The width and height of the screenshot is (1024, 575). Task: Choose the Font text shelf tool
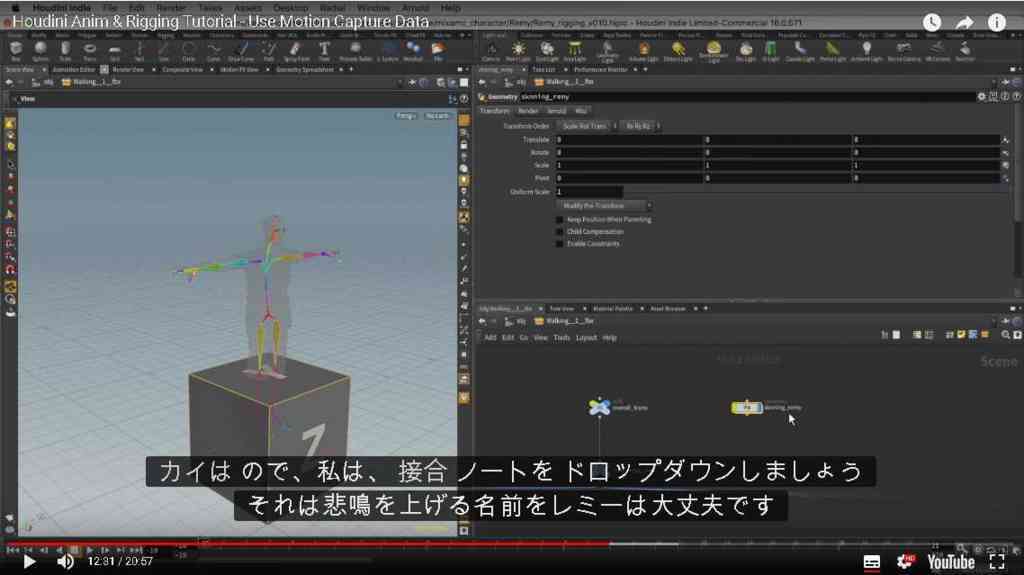[x=324, y=50]
